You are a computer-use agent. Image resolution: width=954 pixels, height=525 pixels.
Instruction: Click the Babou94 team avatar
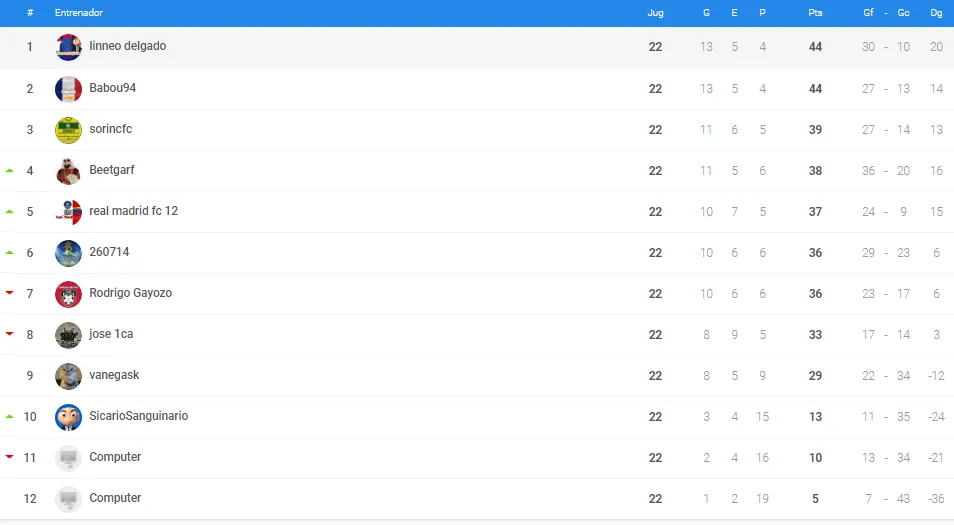(x=68, y=89)
